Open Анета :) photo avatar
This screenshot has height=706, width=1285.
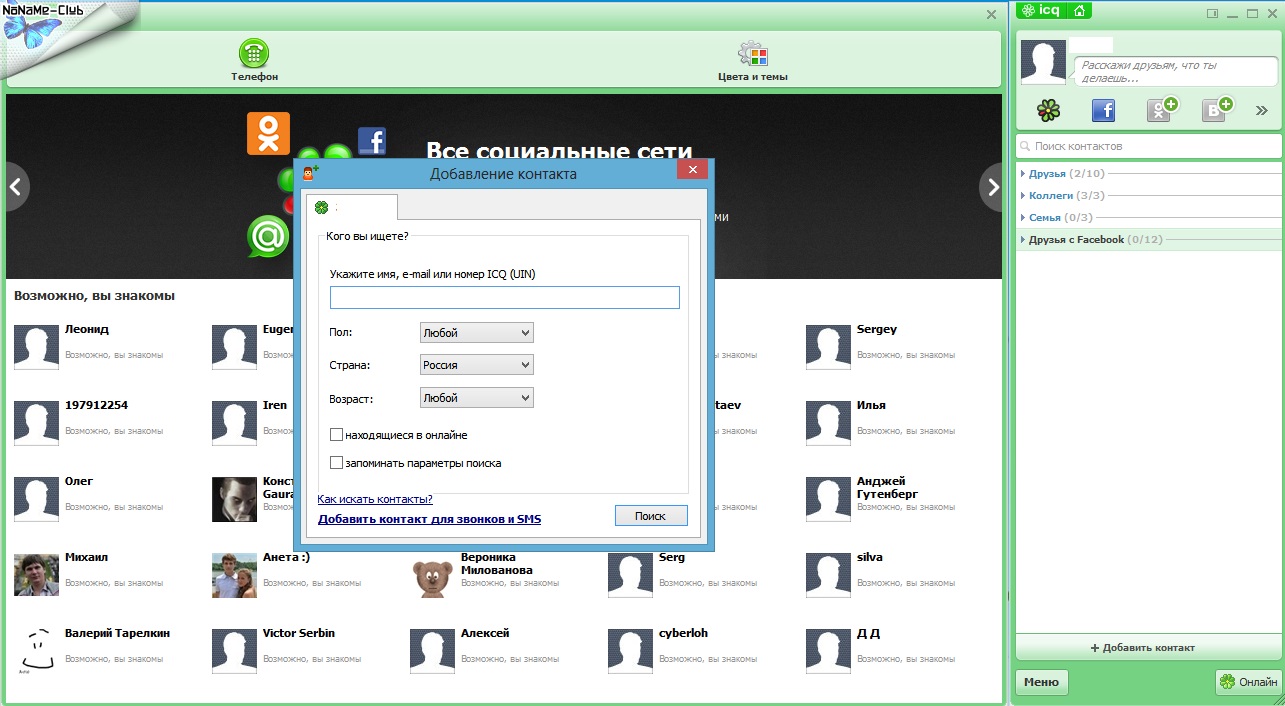tap(235, 574)
